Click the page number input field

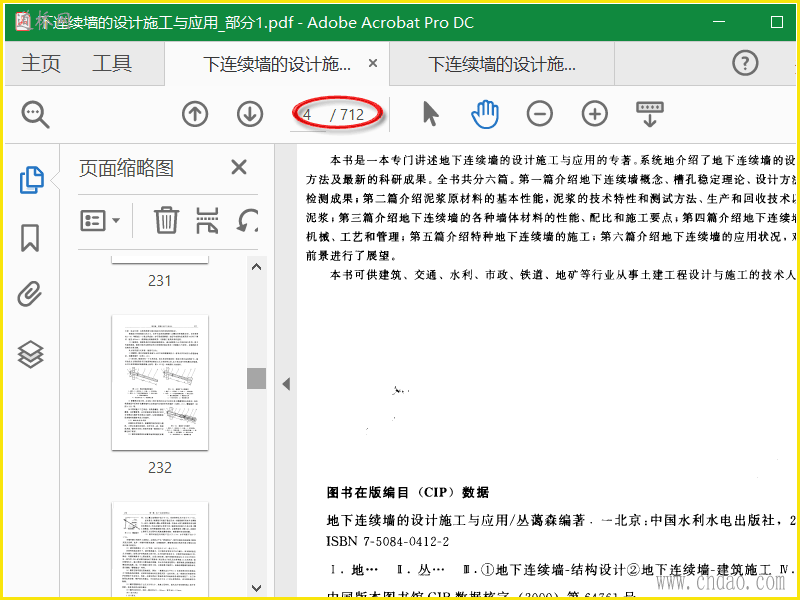308,115
